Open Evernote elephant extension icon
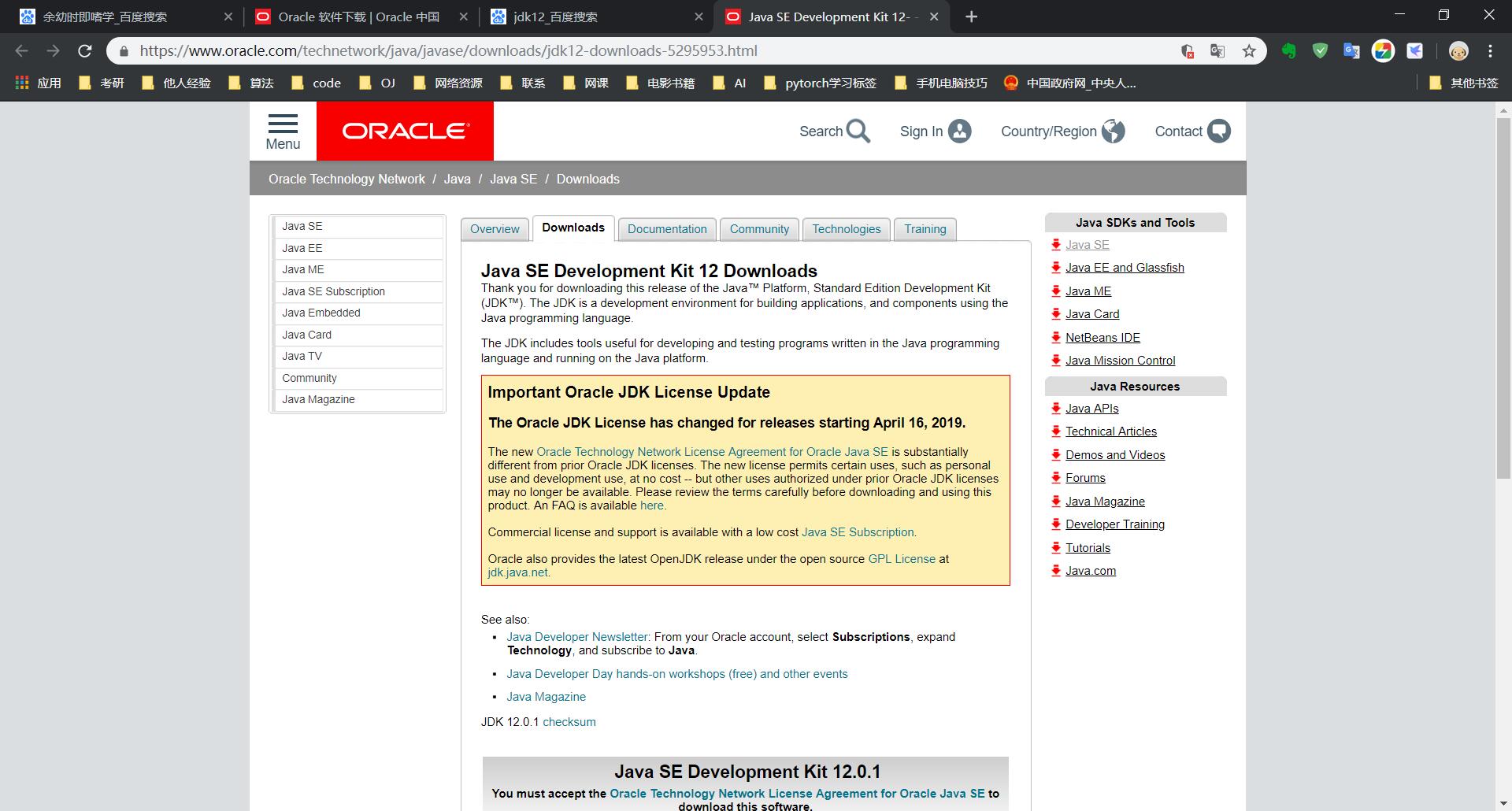The width and height of the screenshot is (1512, 811). tap(1288, 51)
